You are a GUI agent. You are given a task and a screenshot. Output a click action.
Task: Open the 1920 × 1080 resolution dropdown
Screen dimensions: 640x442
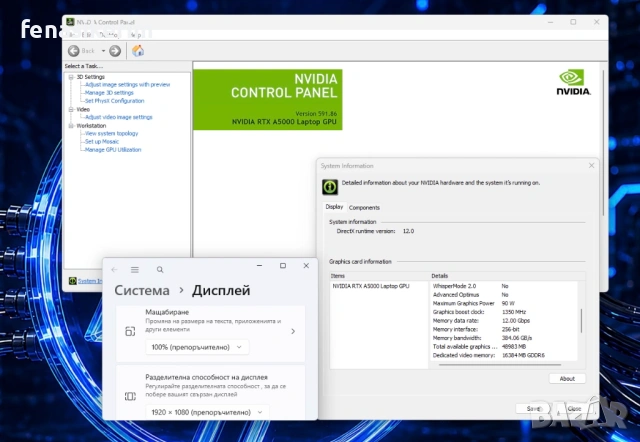pyautogui.click(x=207, y=412)
